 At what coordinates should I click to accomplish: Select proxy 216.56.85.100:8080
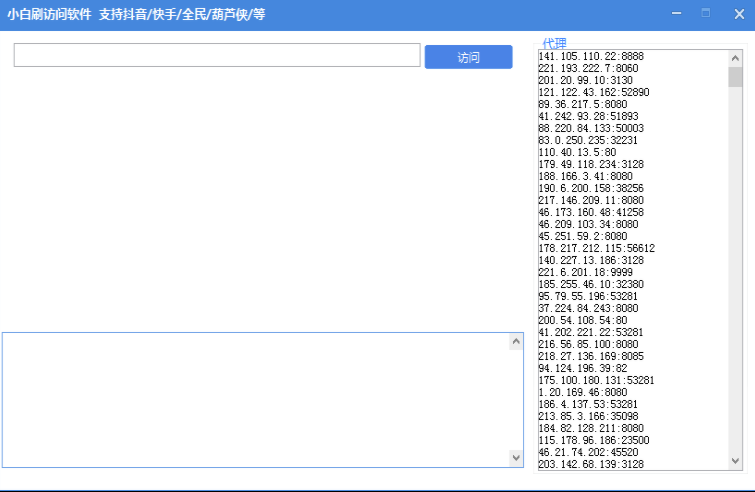tap(588, 345)
